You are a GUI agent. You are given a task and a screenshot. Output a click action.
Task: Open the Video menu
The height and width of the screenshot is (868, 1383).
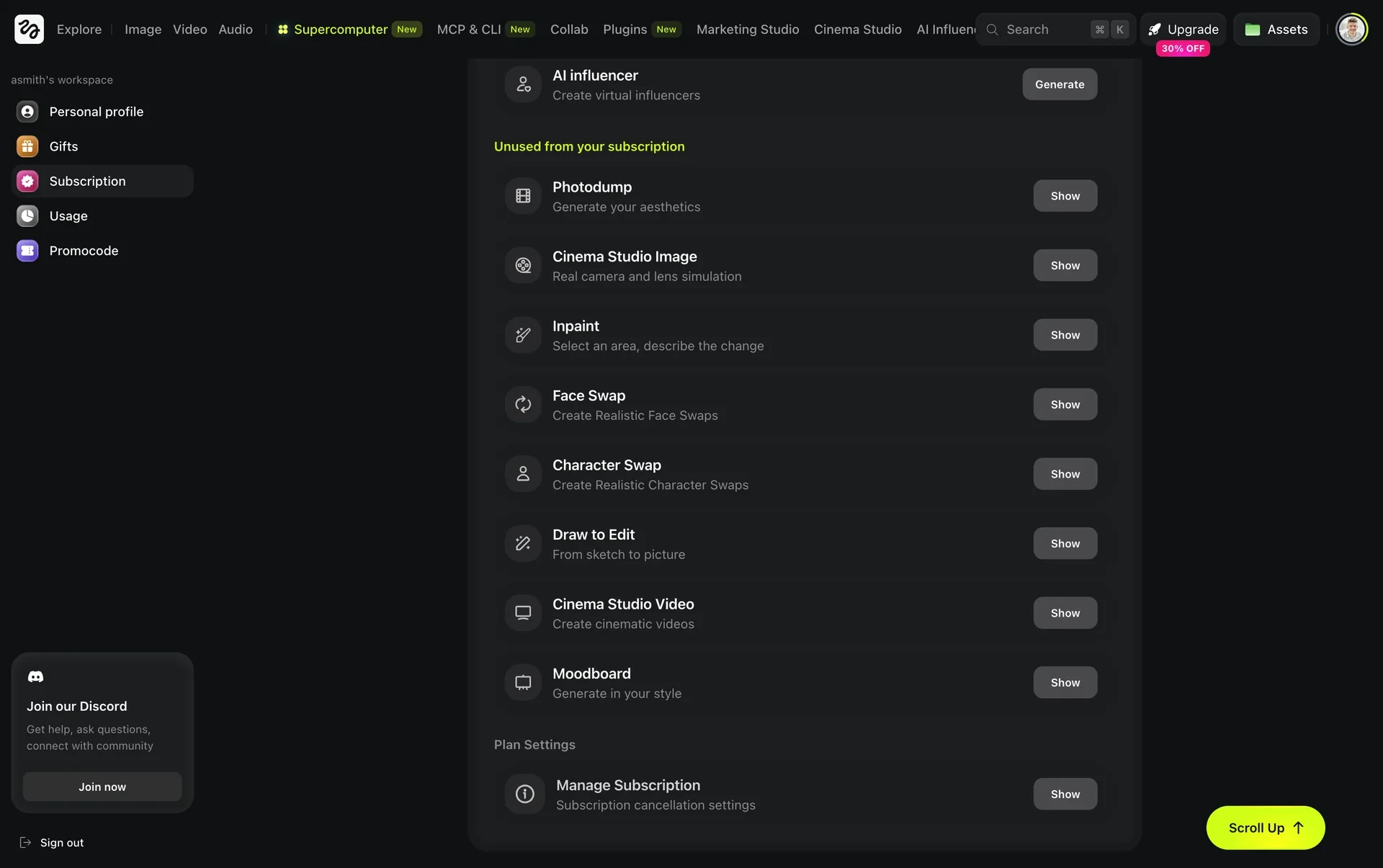[190, 30]
